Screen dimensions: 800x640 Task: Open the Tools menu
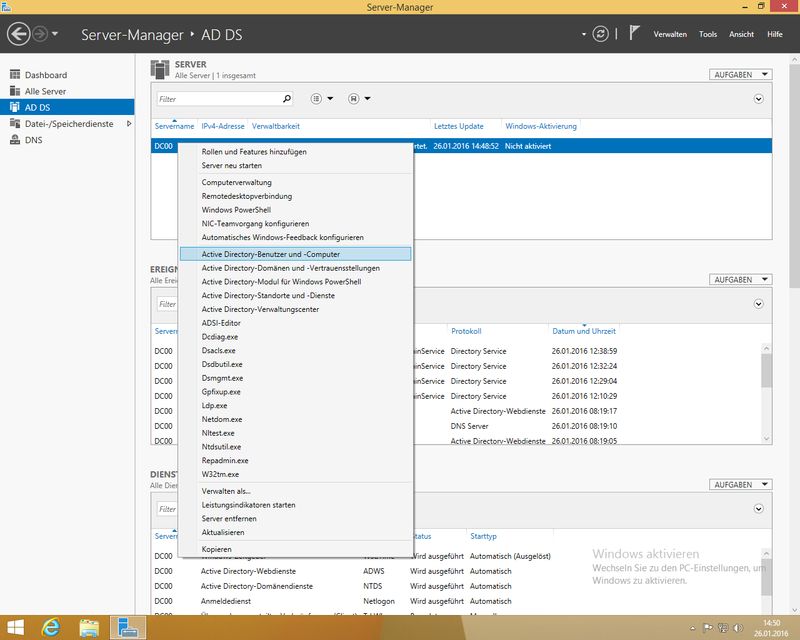pos(708,34)
